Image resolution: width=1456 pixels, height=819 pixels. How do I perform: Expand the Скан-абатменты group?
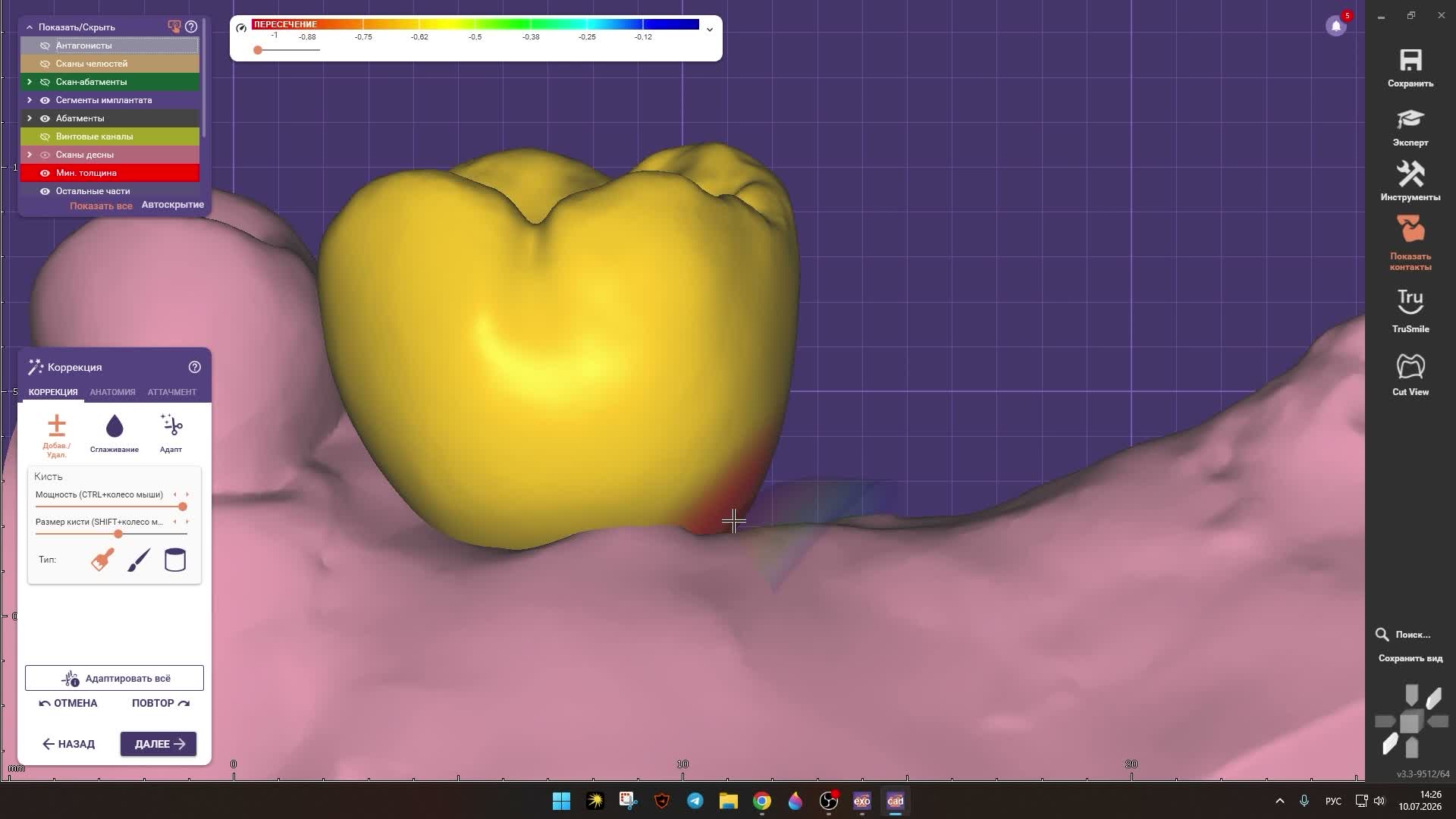tap(30, 82)
